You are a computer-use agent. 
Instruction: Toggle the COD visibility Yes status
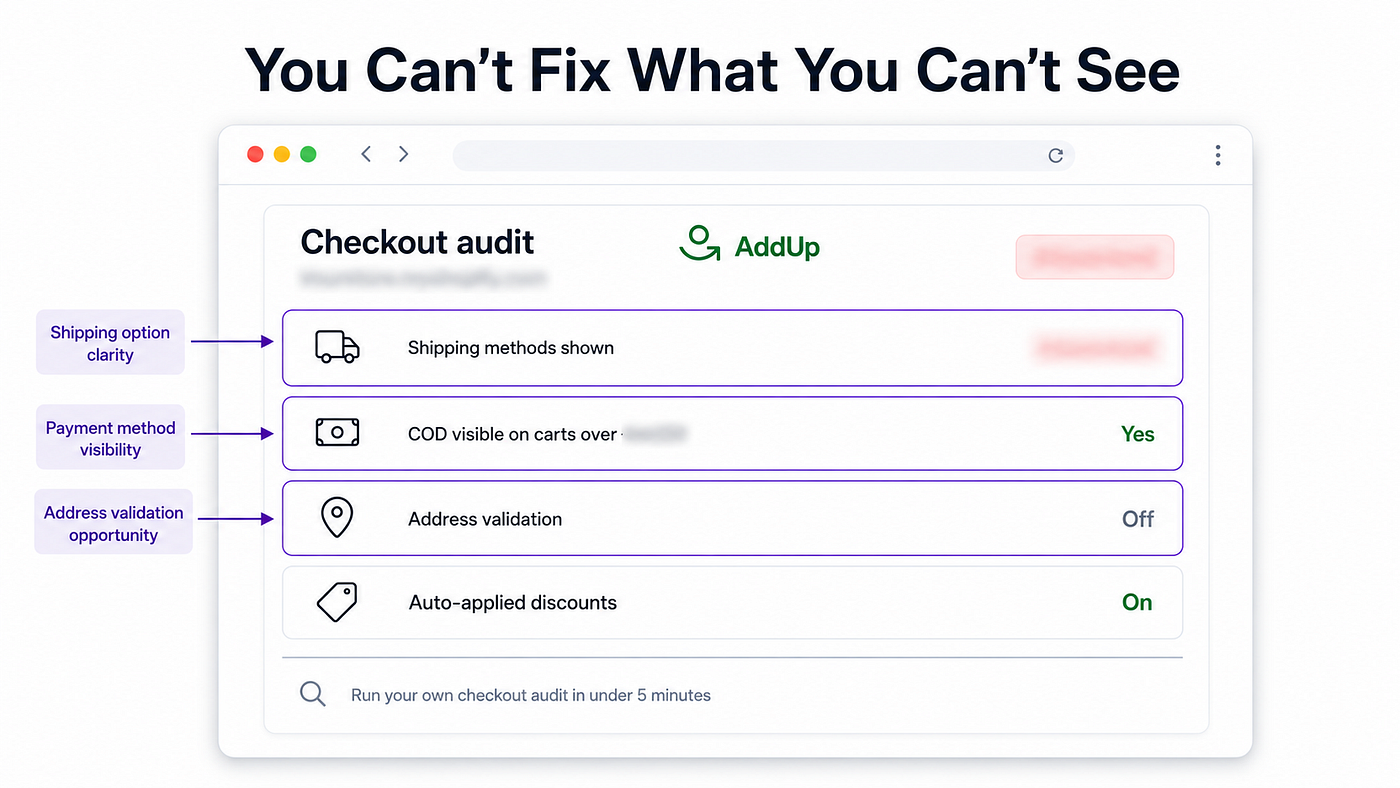[x=1138, y=434]
